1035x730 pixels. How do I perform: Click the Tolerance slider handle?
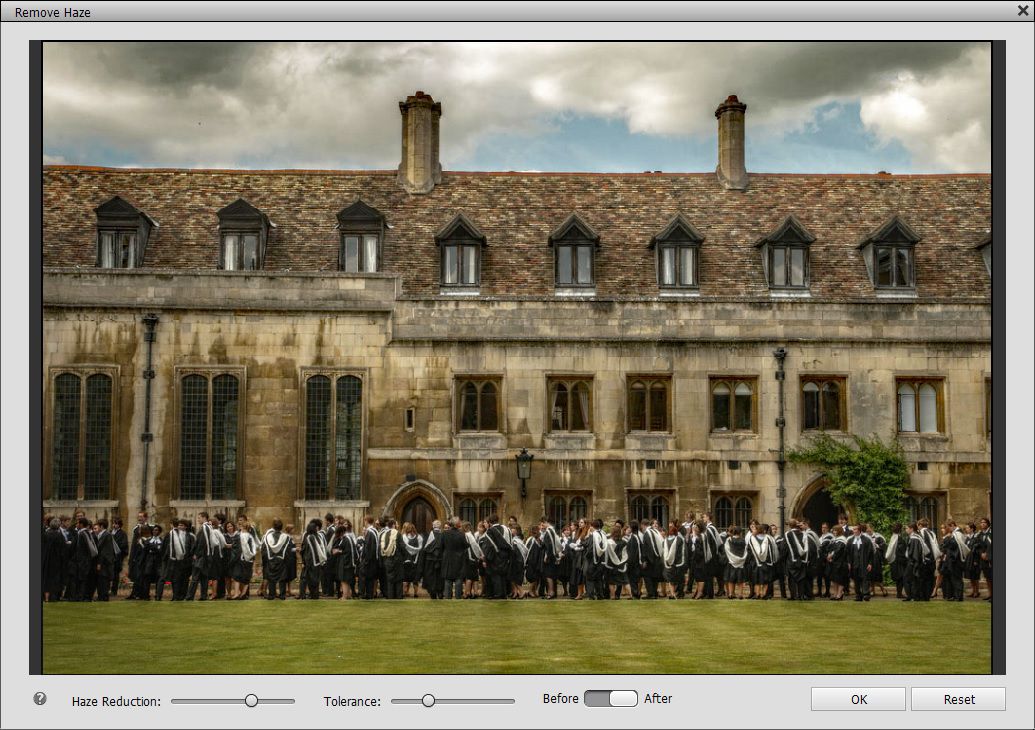click(x=428, y=700)
